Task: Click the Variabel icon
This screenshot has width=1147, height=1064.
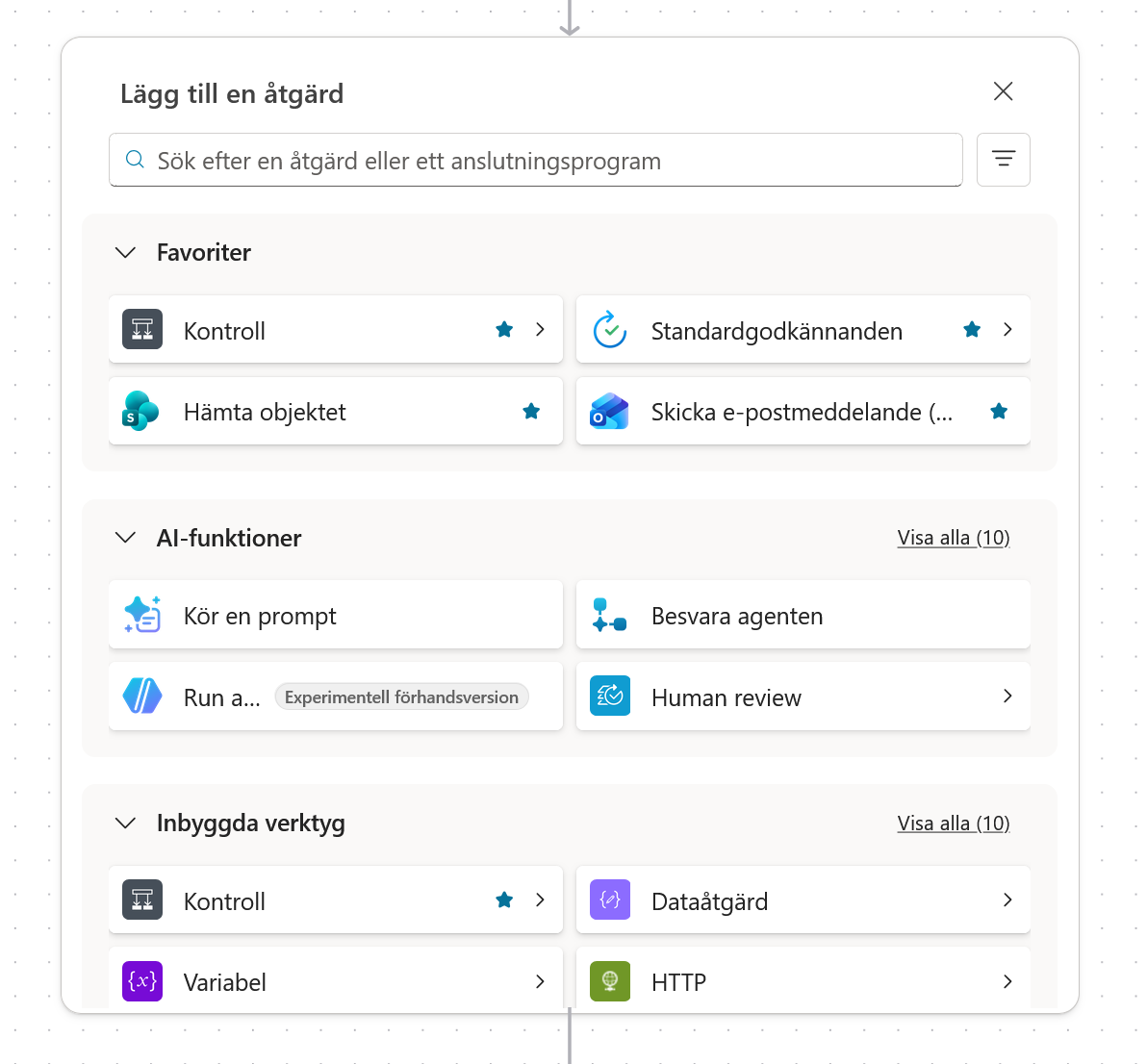Action: point(142,981)
